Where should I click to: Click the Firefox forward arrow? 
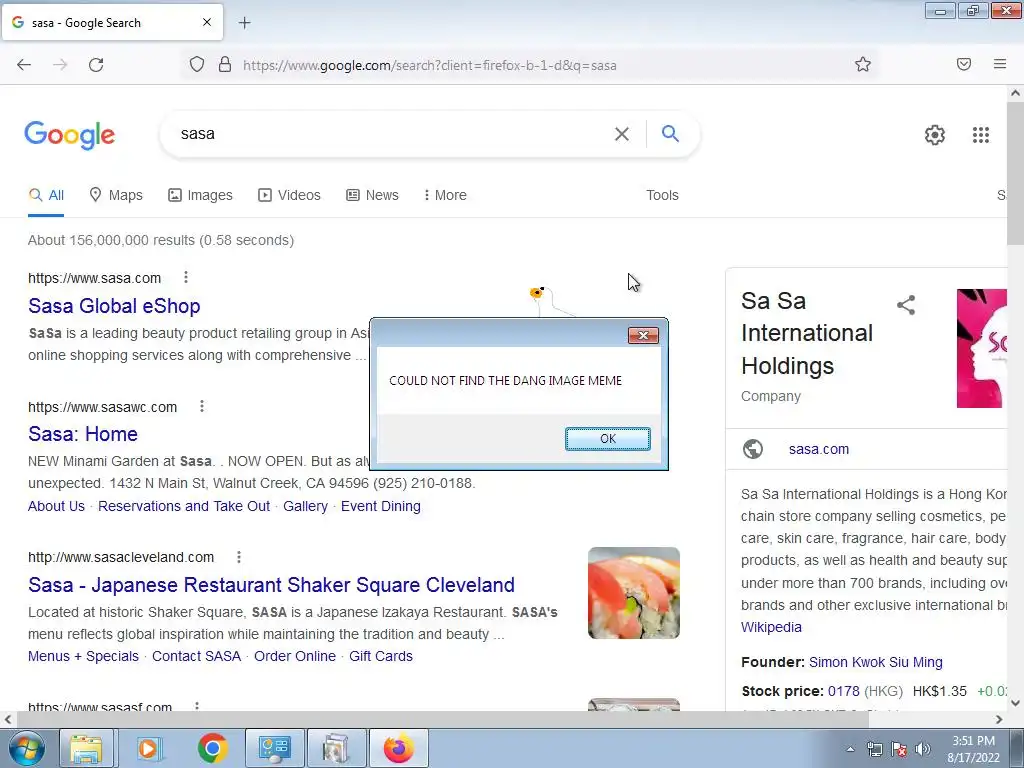tap(60, 65)
